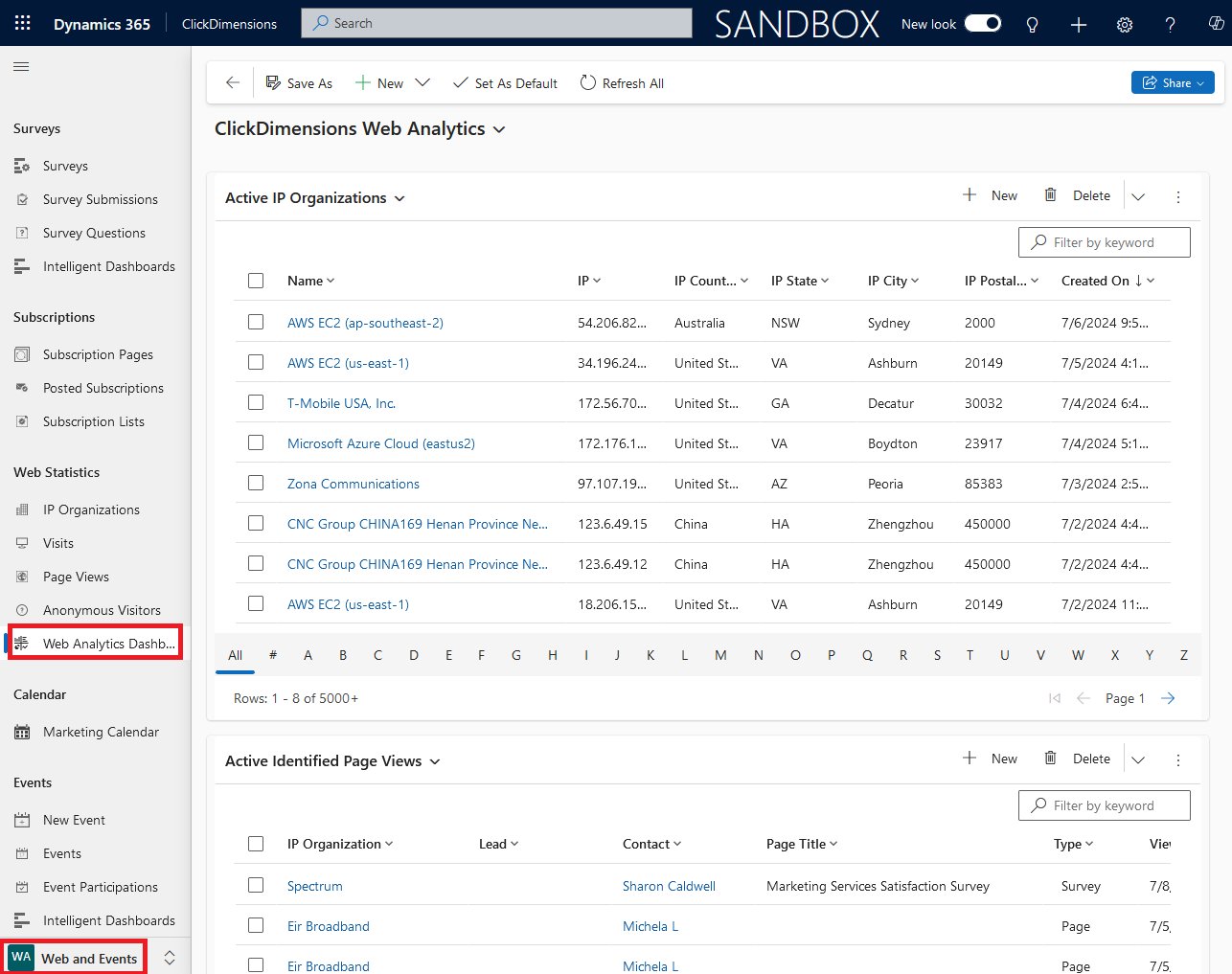The width and height of the screenshot is (1232, 974).
Task: Click Delete trash icon in IP Organizations grid
Action: coord(1050,195)
